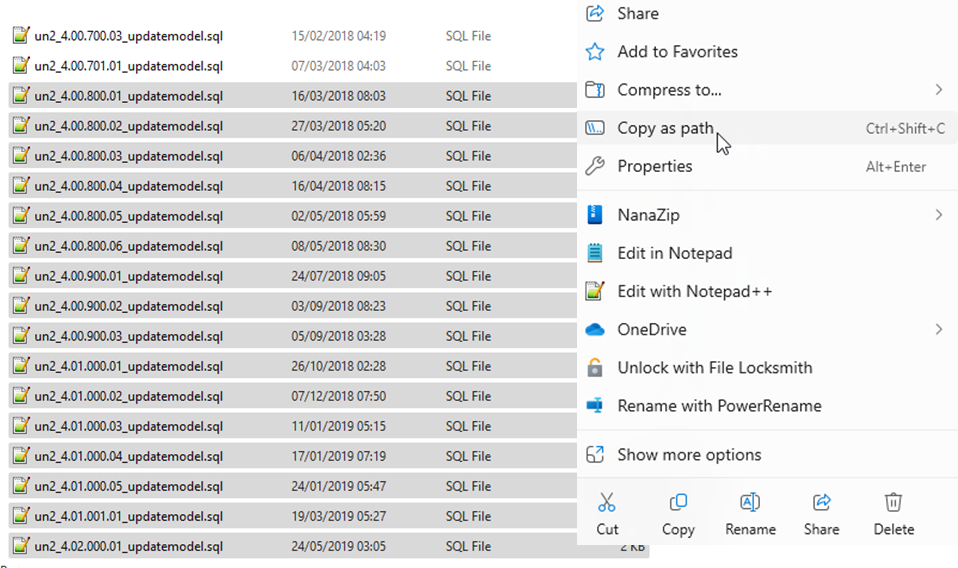The width and height of the screenshot is (958, 568).
Task: Click the NanaZip app icon
Action: pos(595,215)
